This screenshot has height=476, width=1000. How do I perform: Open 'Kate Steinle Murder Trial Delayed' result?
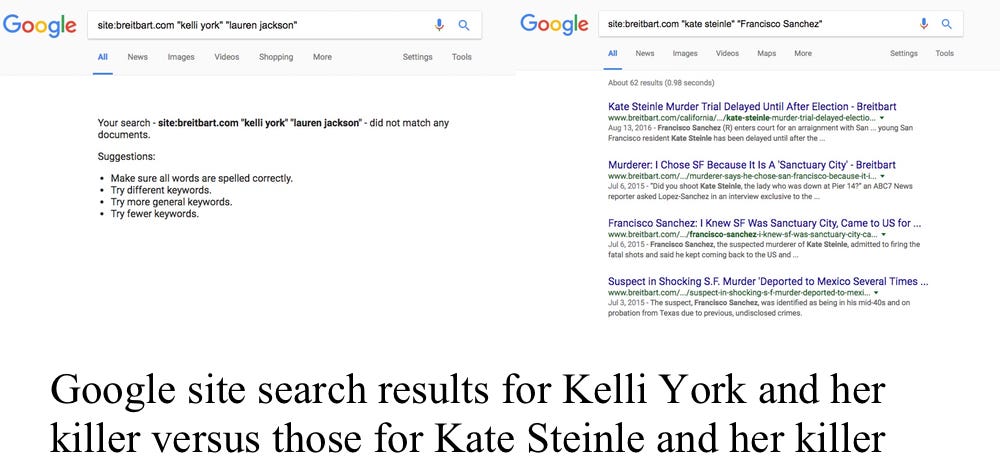753,107
